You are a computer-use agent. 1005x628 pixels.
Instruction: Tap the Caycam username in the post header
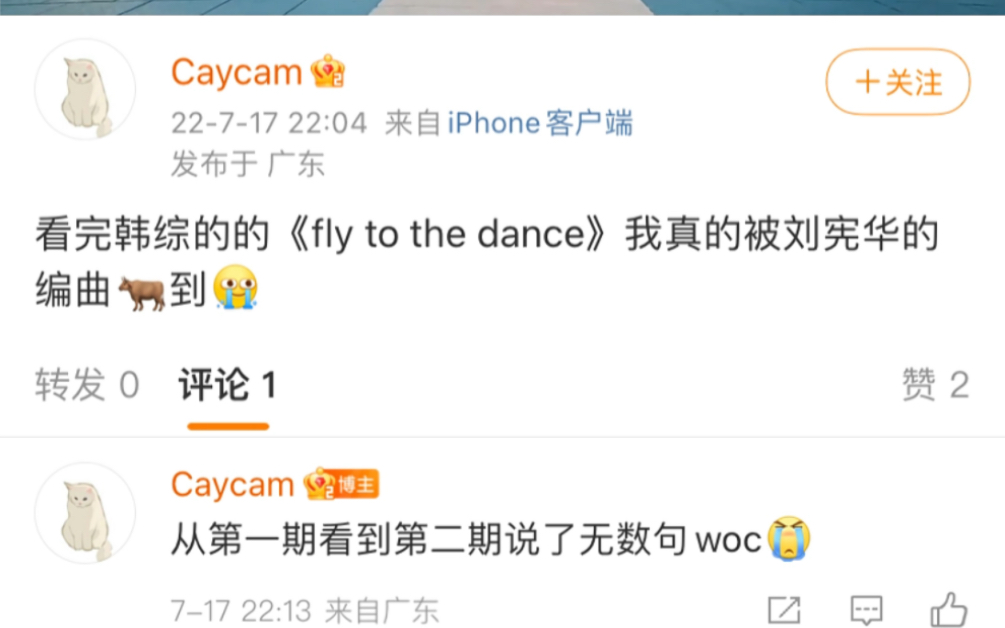pos(237,72)
